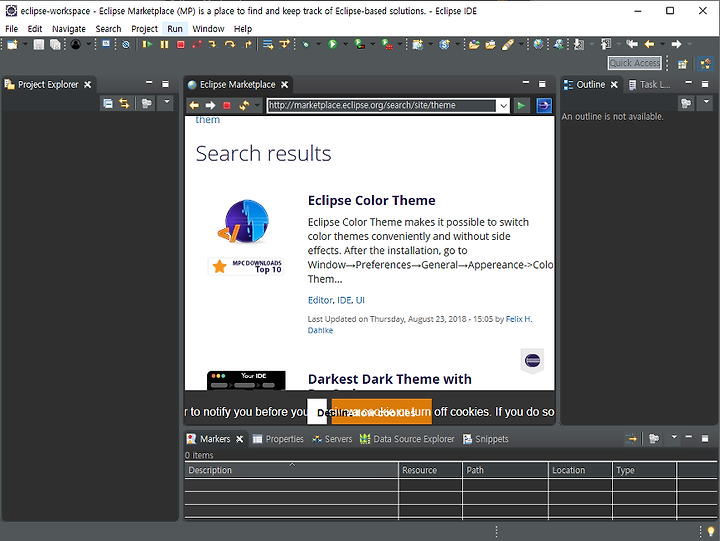Click the debug Step Over icon
Image resolution: width=720 pixels, height=541 pixels.
(230, 45)
